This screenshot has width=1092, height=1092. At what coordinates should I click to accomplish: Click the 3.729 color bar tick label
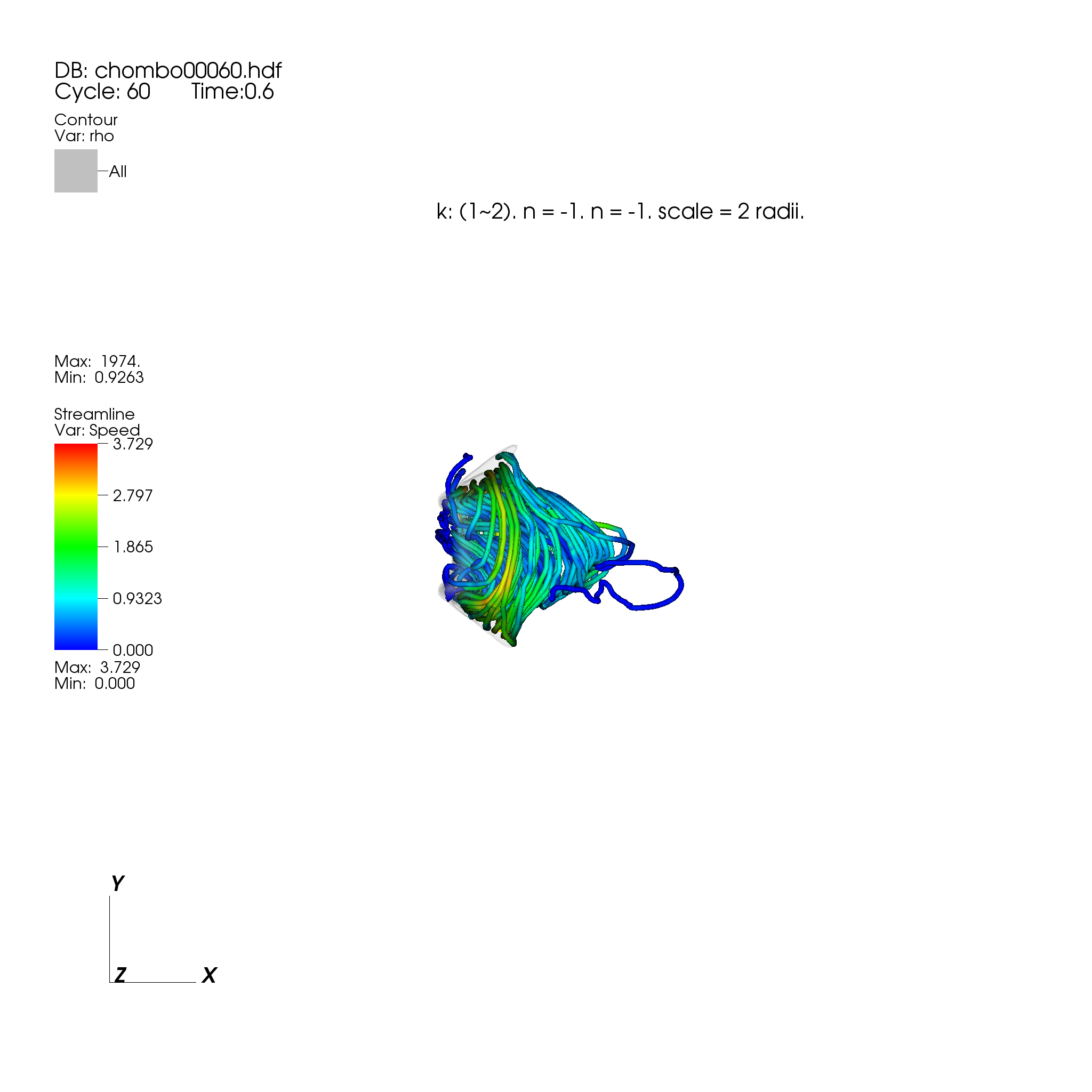click(x=133, y=444)
